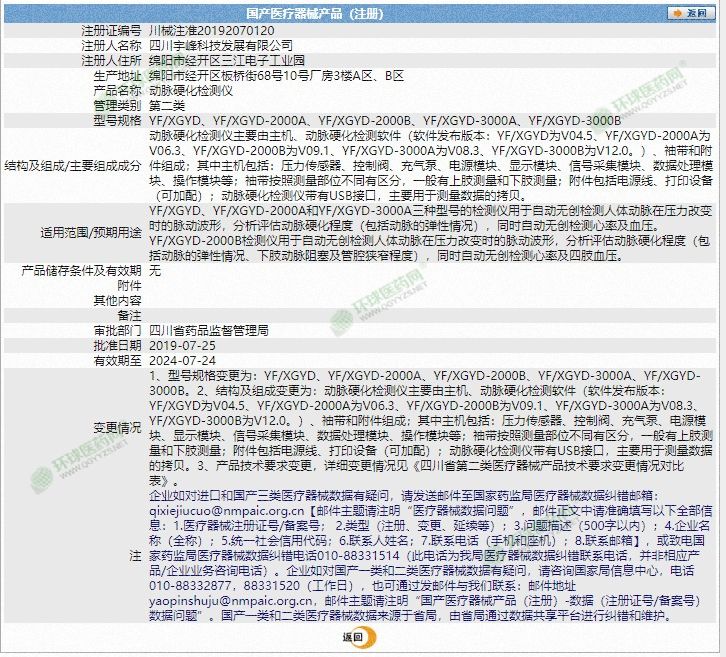Click approval department 四川省药品监督管理局
The width and height of the screenshot is (726, 657).
(x=208, y=329)
